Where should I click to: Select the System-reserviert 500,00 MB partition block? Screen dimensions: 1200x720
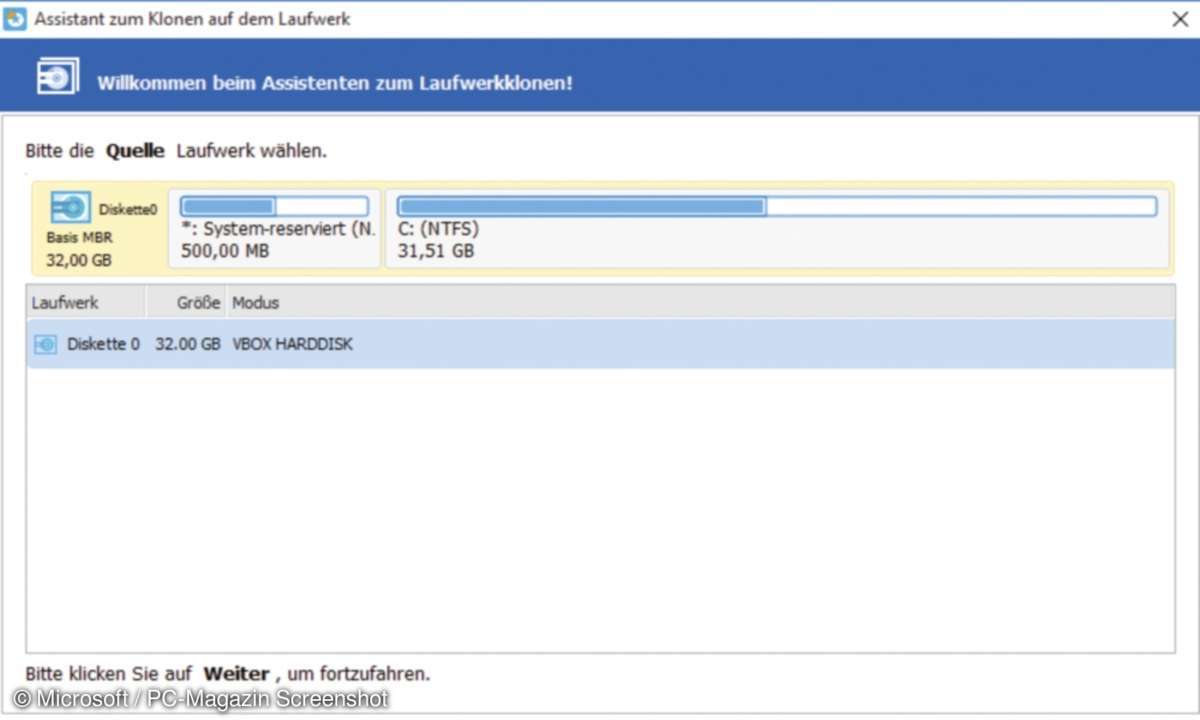click(275, 228)
